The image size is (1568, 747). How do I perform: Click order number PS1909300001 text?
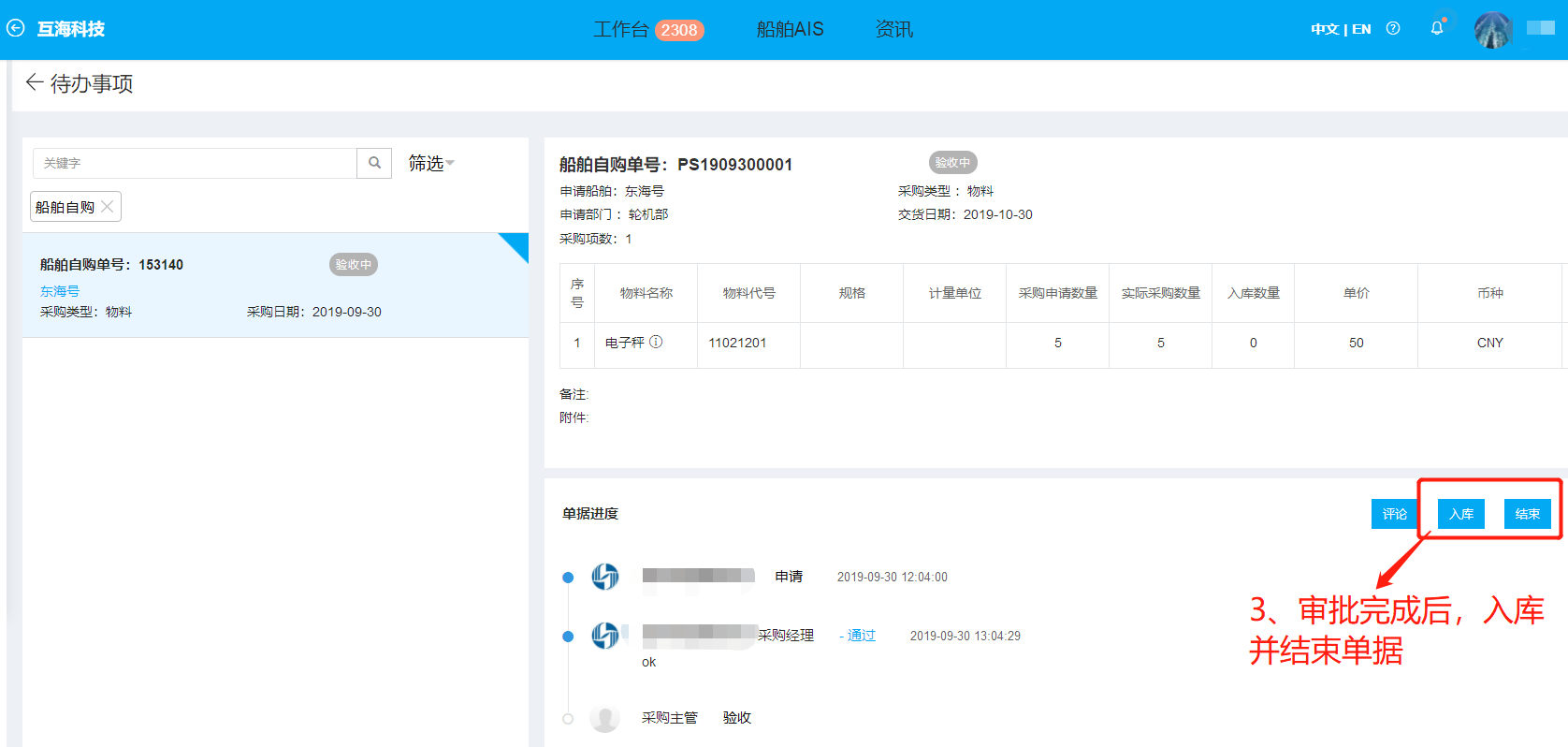click(735, 165)
